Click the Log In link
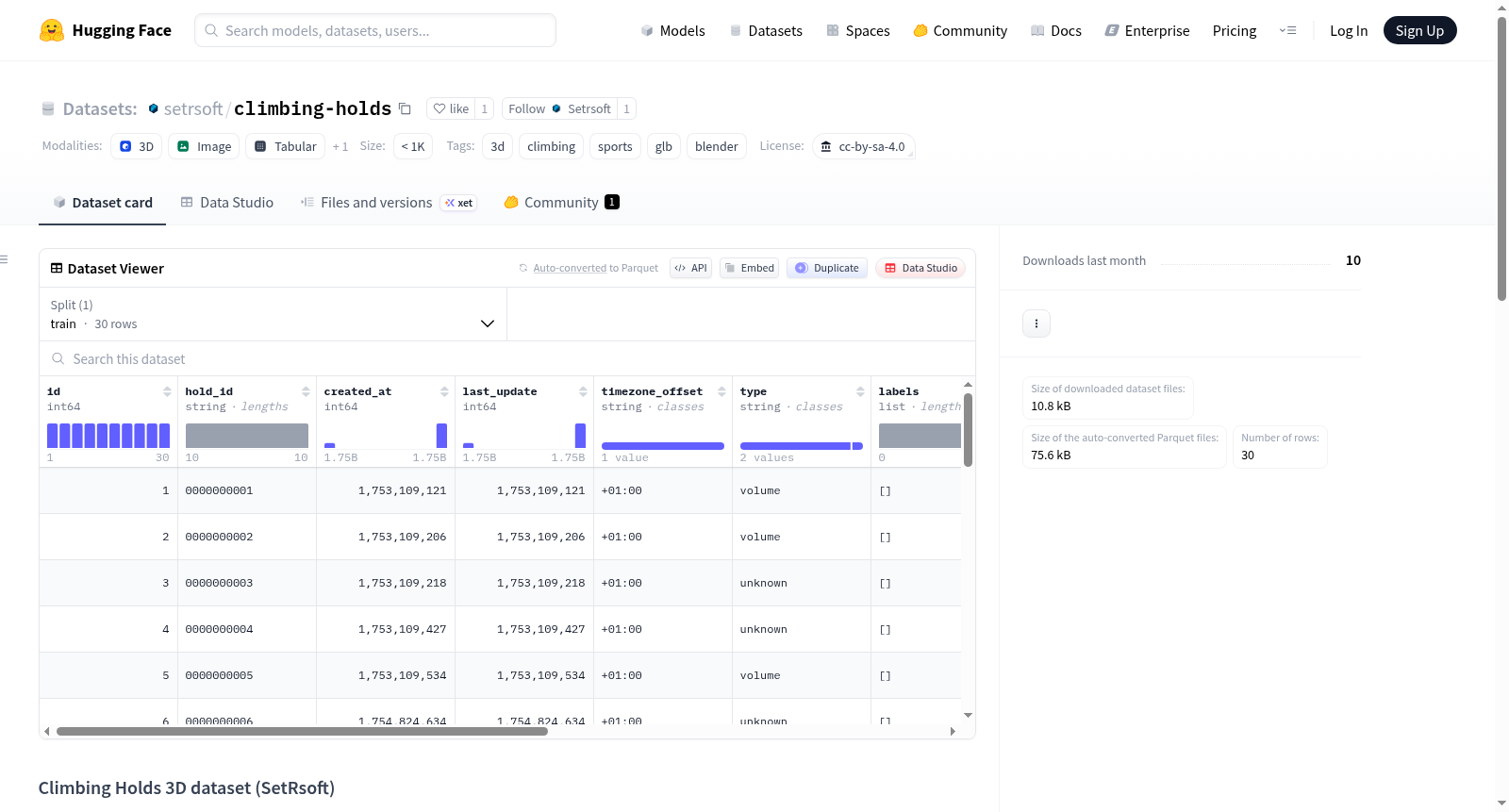This screenshot has height=812, width=1509. pyautogui.click(x=1349, y=31)
